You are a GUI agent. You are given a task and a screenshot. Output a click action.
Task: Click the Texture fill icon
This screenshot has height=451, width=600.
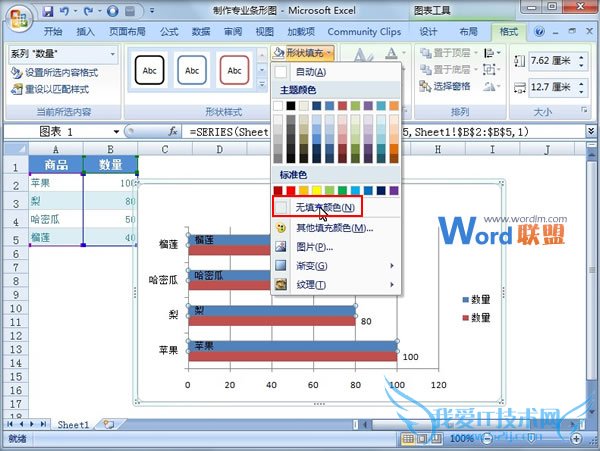pos(281,284)
